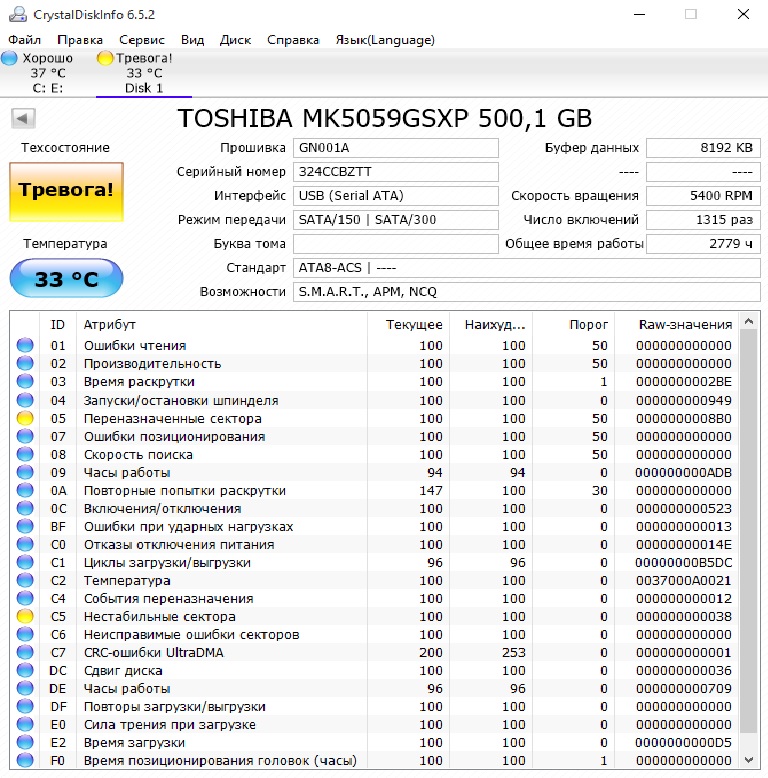Click blue status icon for C4 События переназначения
The width and height of the screenshot is (768, 778).
(25, 598)
